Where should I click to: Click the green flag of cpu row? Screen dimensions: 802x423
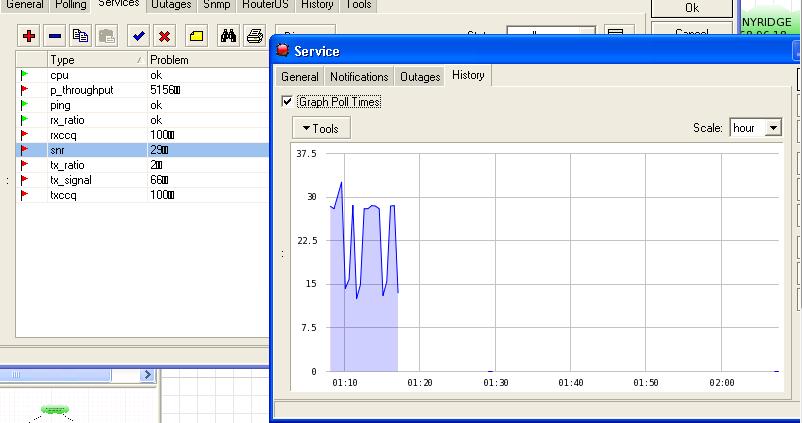pos(24,75)
